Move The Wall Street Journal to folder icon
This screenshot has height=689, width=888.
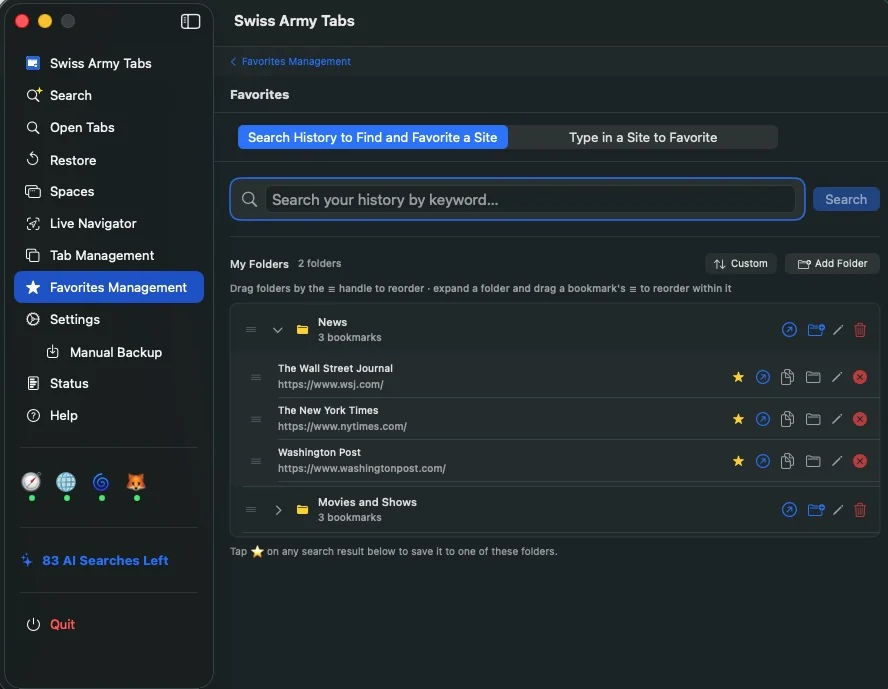tap(813, 377)
